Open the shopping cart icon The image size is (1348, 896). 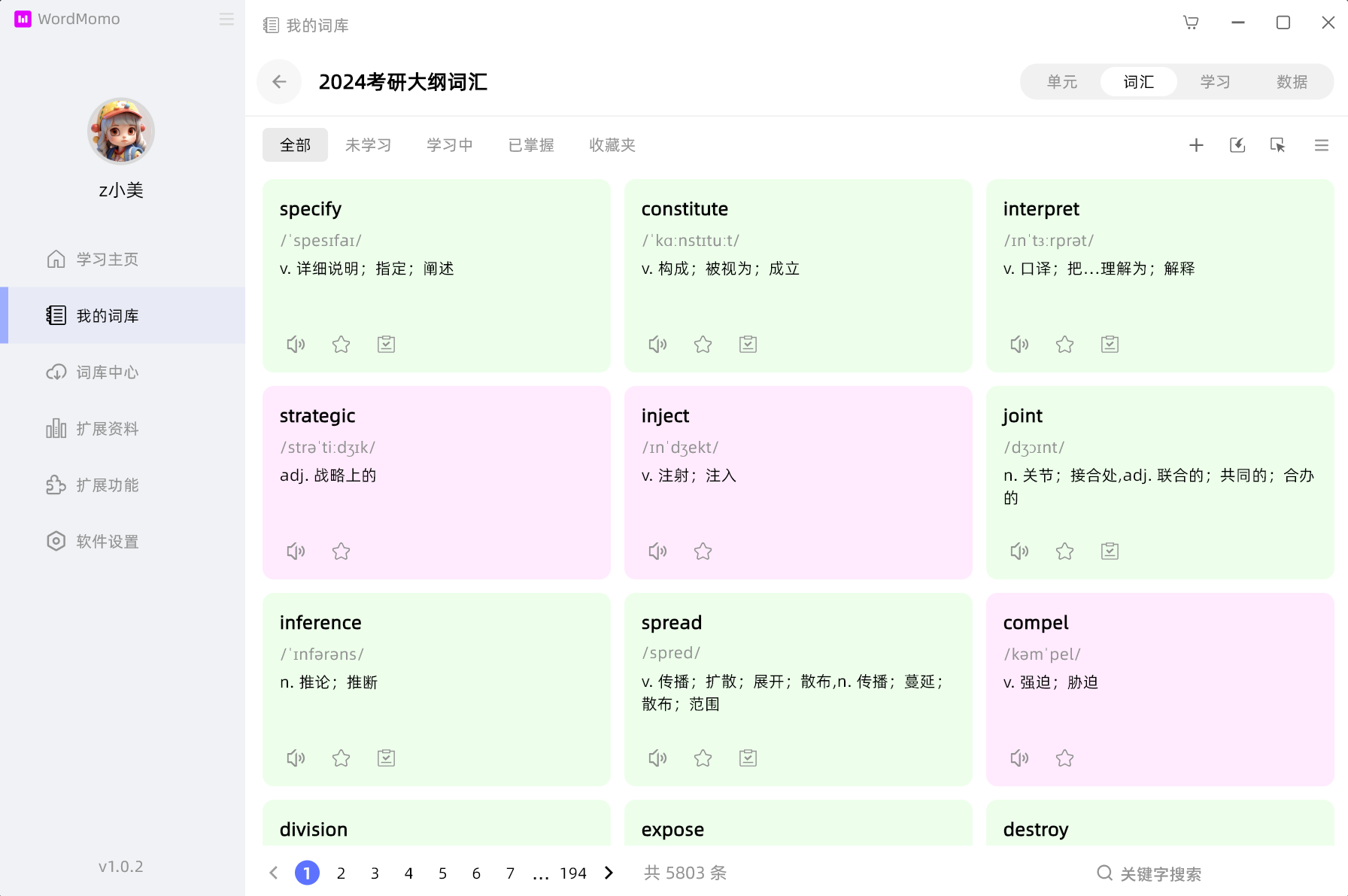[1191, 23]
